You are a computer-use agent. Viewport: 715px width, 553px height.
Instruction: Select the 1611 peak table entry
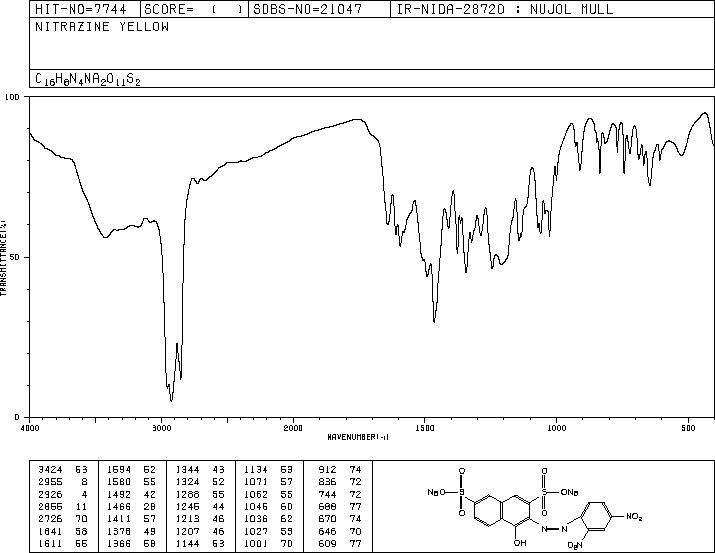(63, 543)
